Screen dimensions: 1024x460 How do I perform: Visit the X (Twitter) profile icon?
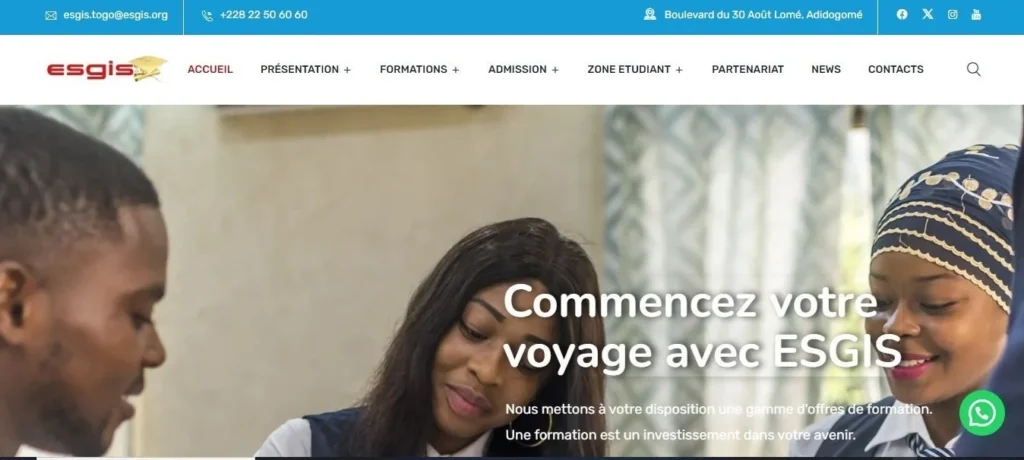pos(927,14)
